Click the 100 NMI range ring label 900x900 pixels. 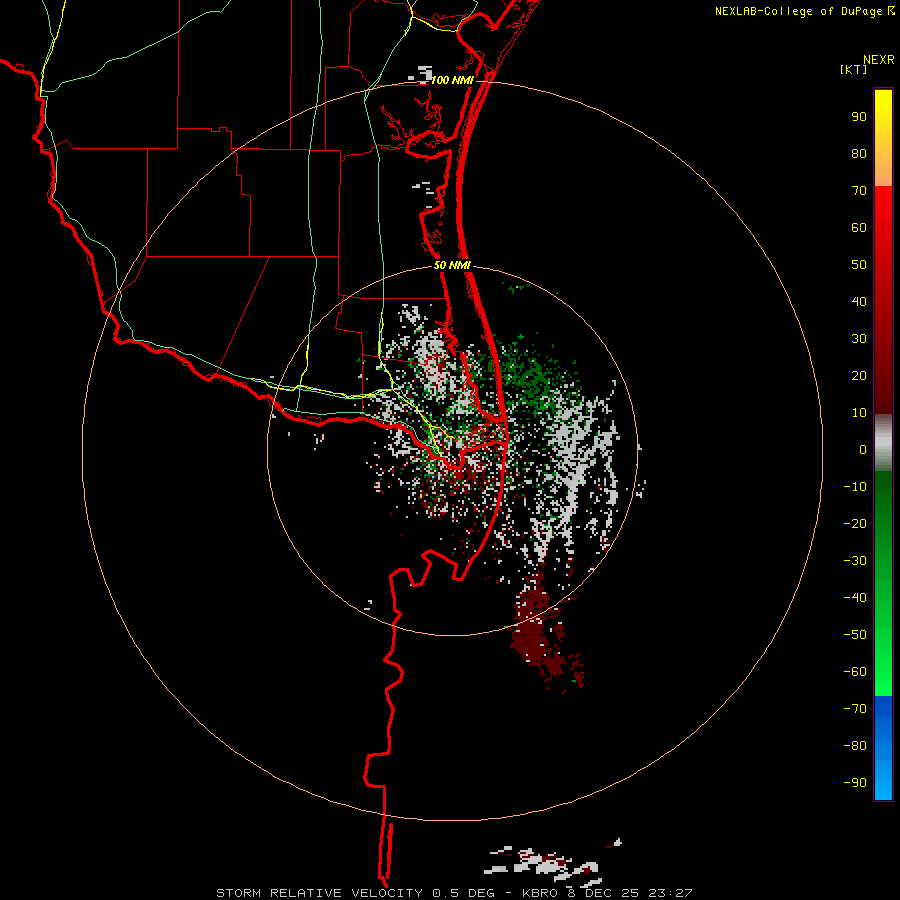point(452,80)
